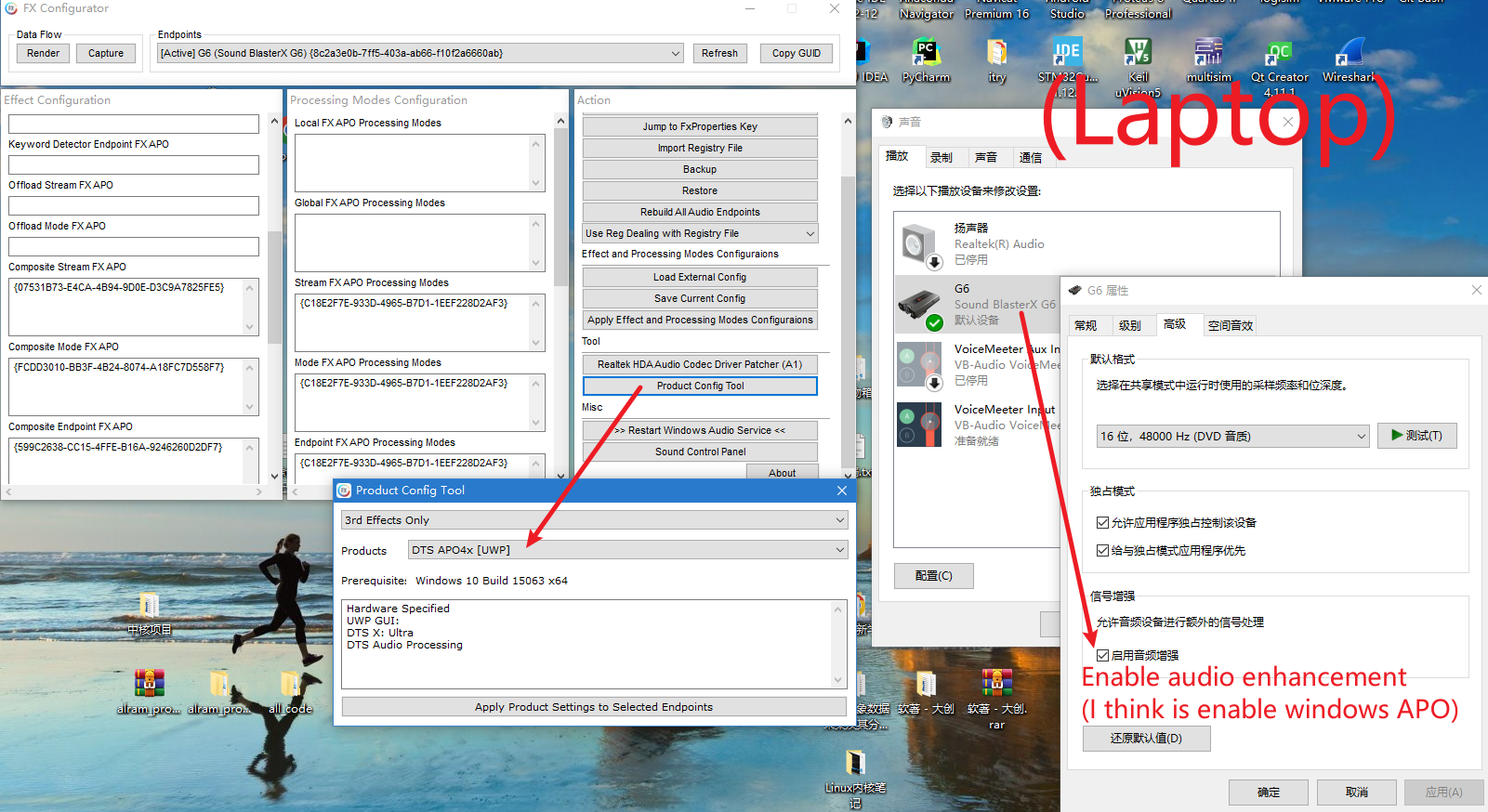Toggle the 启用音频增强 checkbox

pyautogui.click(x=1102, y=655)
